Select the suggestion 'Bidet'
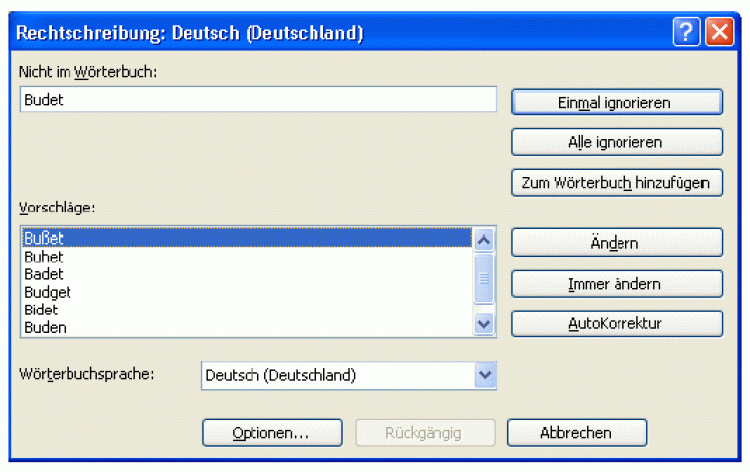Image resolution: width=750 pixels, height=472 pixels. (244, 309)
